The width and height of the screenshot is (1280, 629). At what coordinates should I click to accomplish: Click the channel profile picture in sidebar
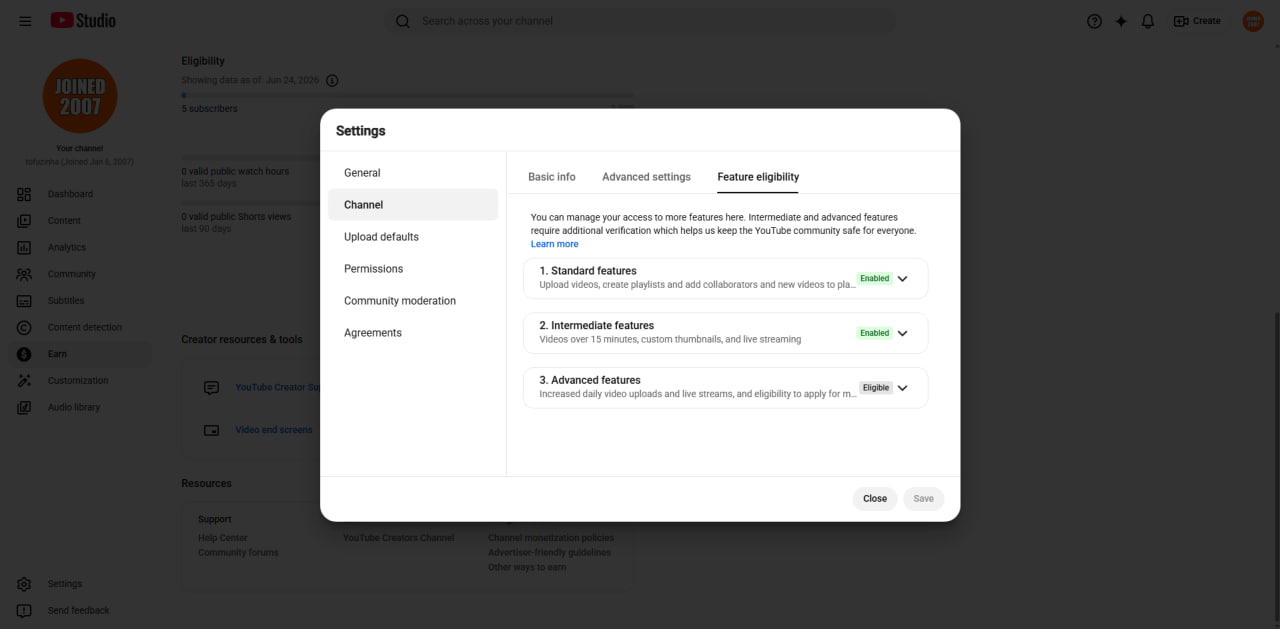tap(80, 95)
